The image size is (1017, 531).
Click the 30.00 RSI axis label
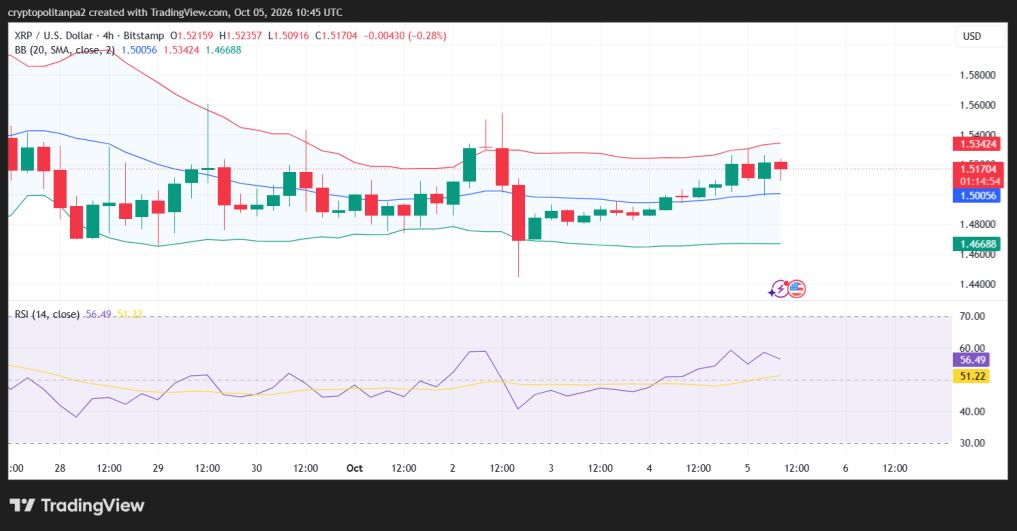click(x=972, y=443)
